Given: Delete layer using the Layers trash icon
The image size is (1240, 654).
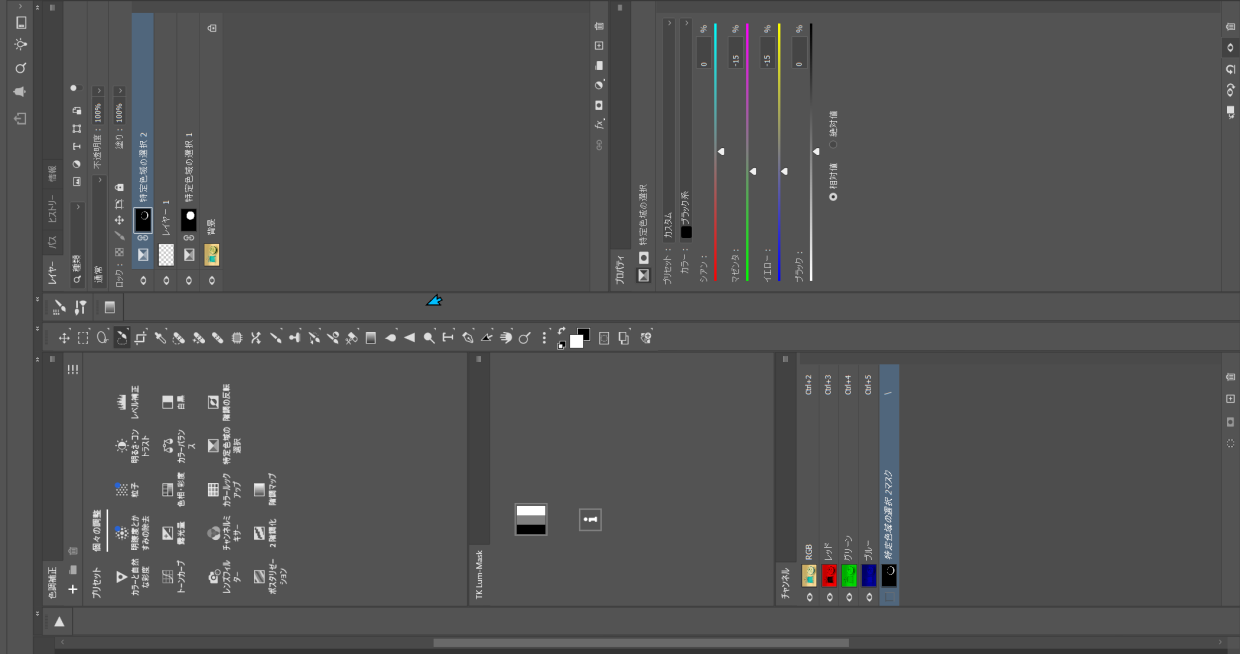Looking at the screenshot, I should [599, 25].
